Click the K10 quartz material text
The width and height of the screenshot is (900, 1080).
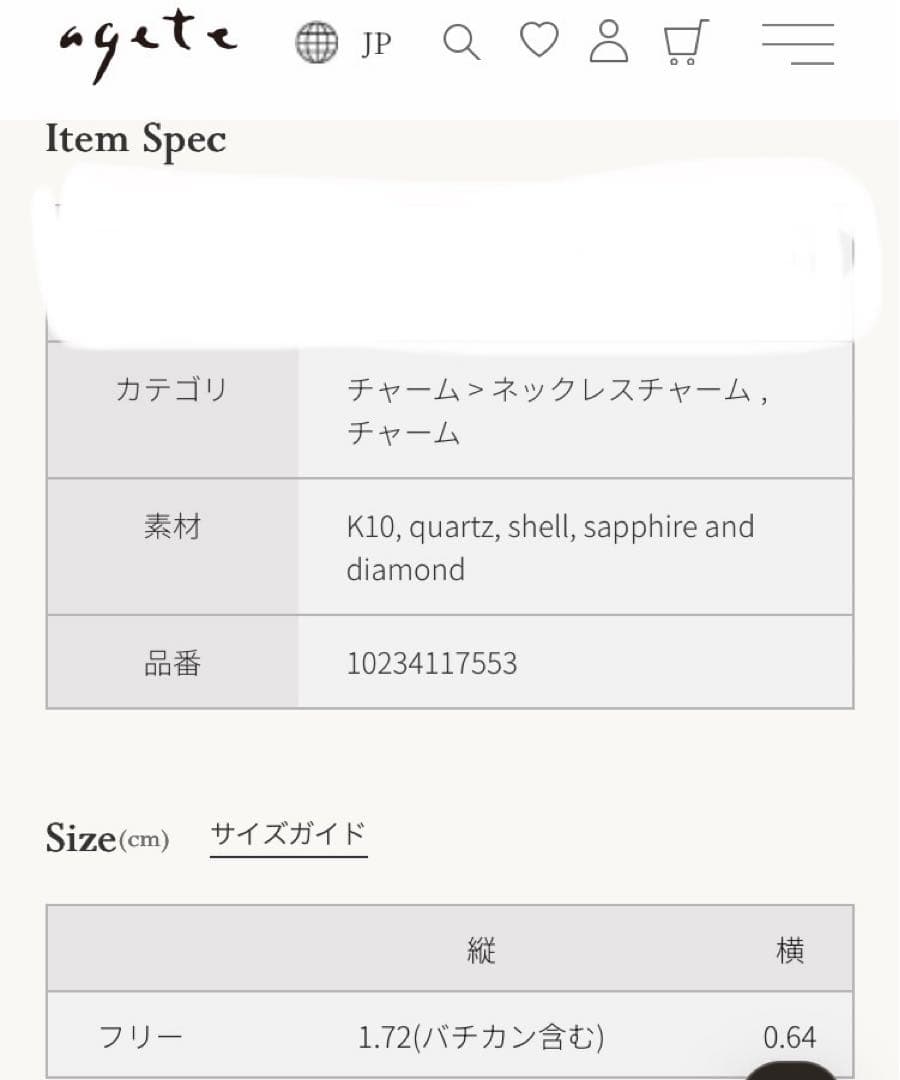coord(549,527)
